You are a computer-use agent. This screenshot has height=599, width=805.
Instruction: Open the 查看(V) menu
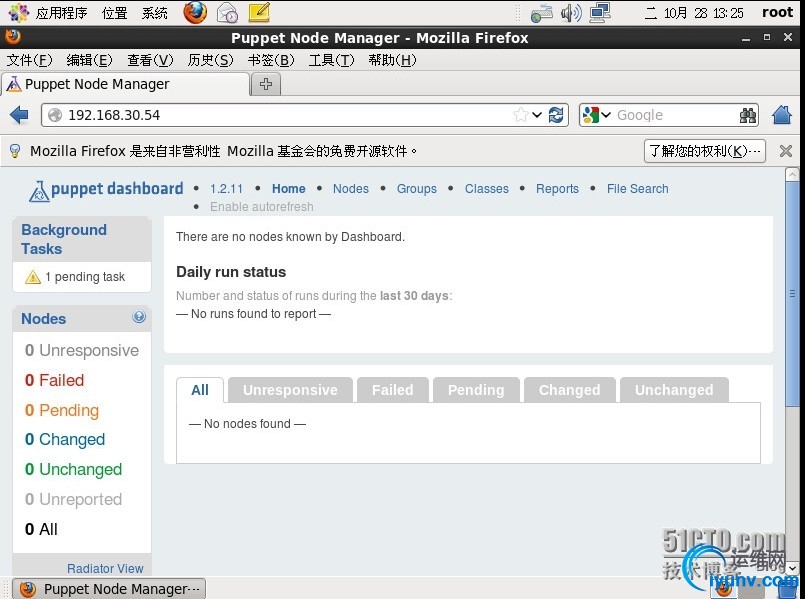click(x=150, y=60)
